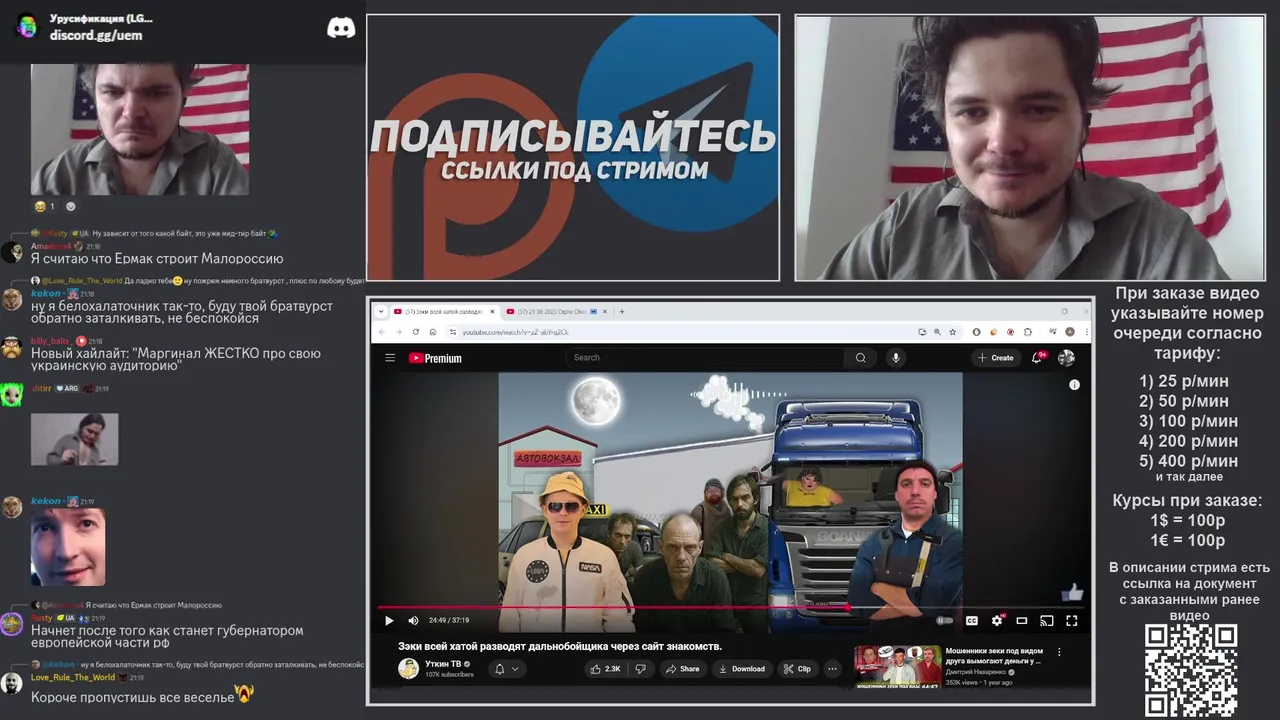This screenshot has height=720, width=1280.
Task: Open the YouTube account avatar menu
Action: [1066, 358]
